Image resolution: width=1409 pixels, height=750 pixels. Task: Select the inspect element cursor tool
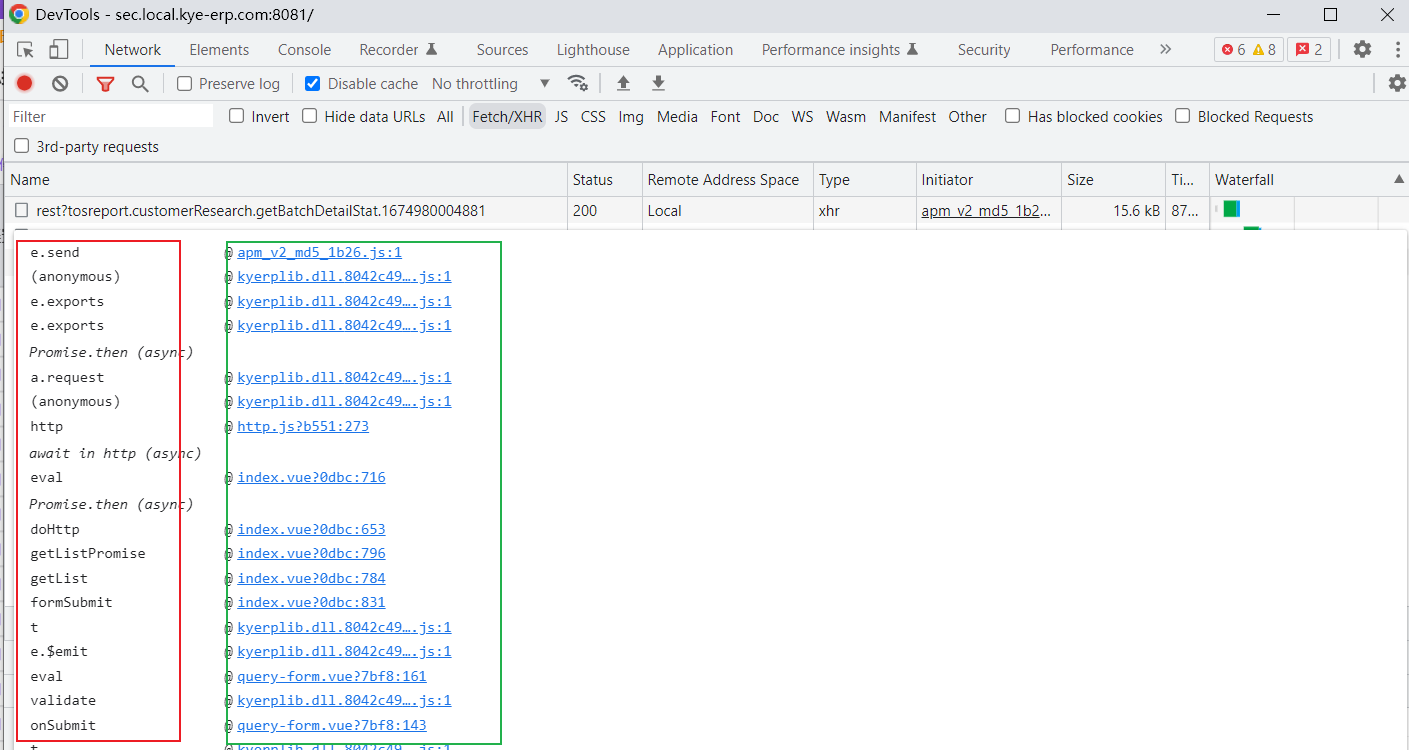click(26, 48)
